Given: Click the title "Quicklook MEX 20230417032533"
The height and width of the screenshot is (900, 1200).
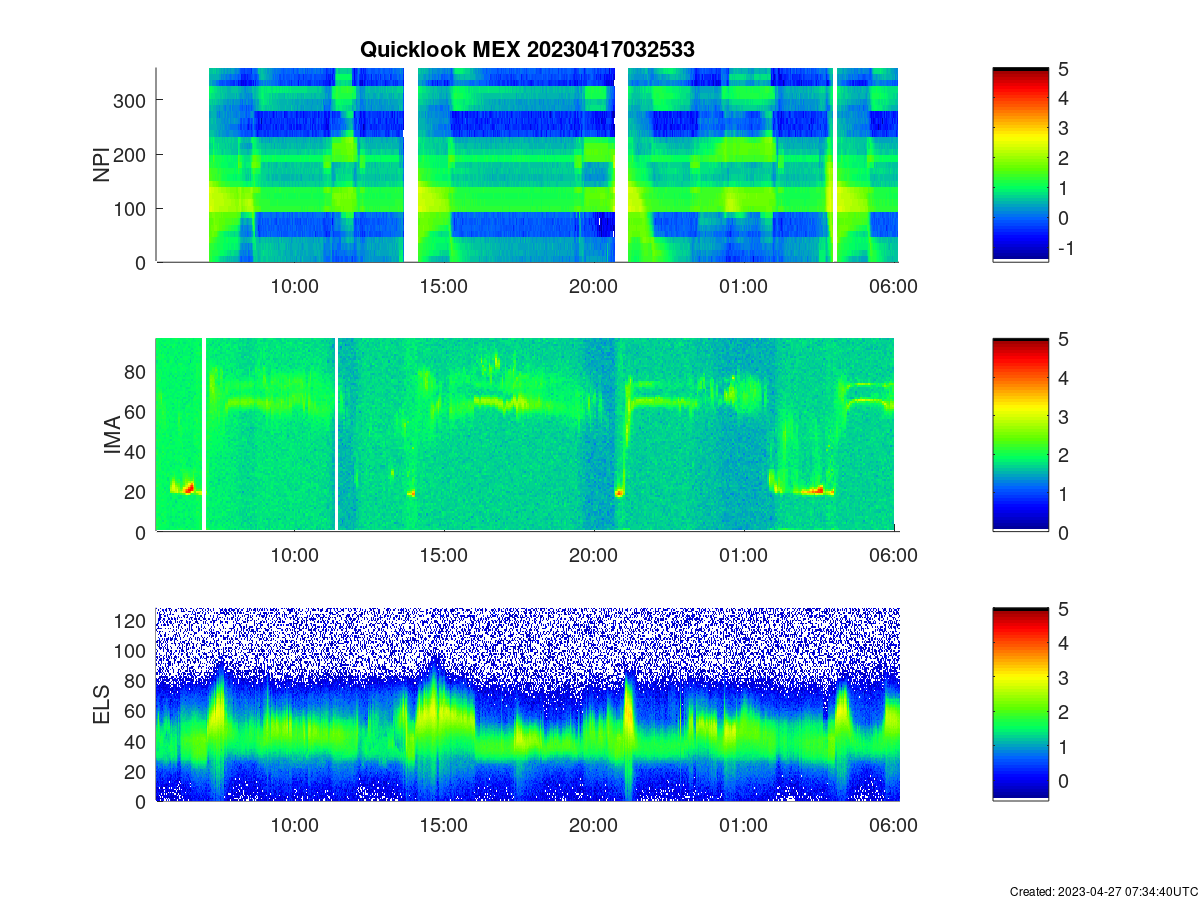Looking at the screenshot, I should pyautogui.click(x=527, y=49).
